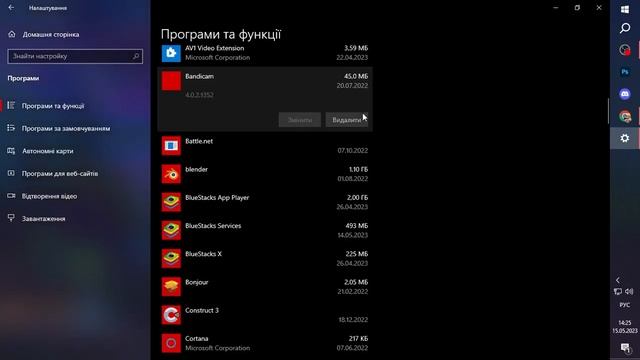Select the Startup sidebar icon
640x360 pixels.
(x=11, y=218)
